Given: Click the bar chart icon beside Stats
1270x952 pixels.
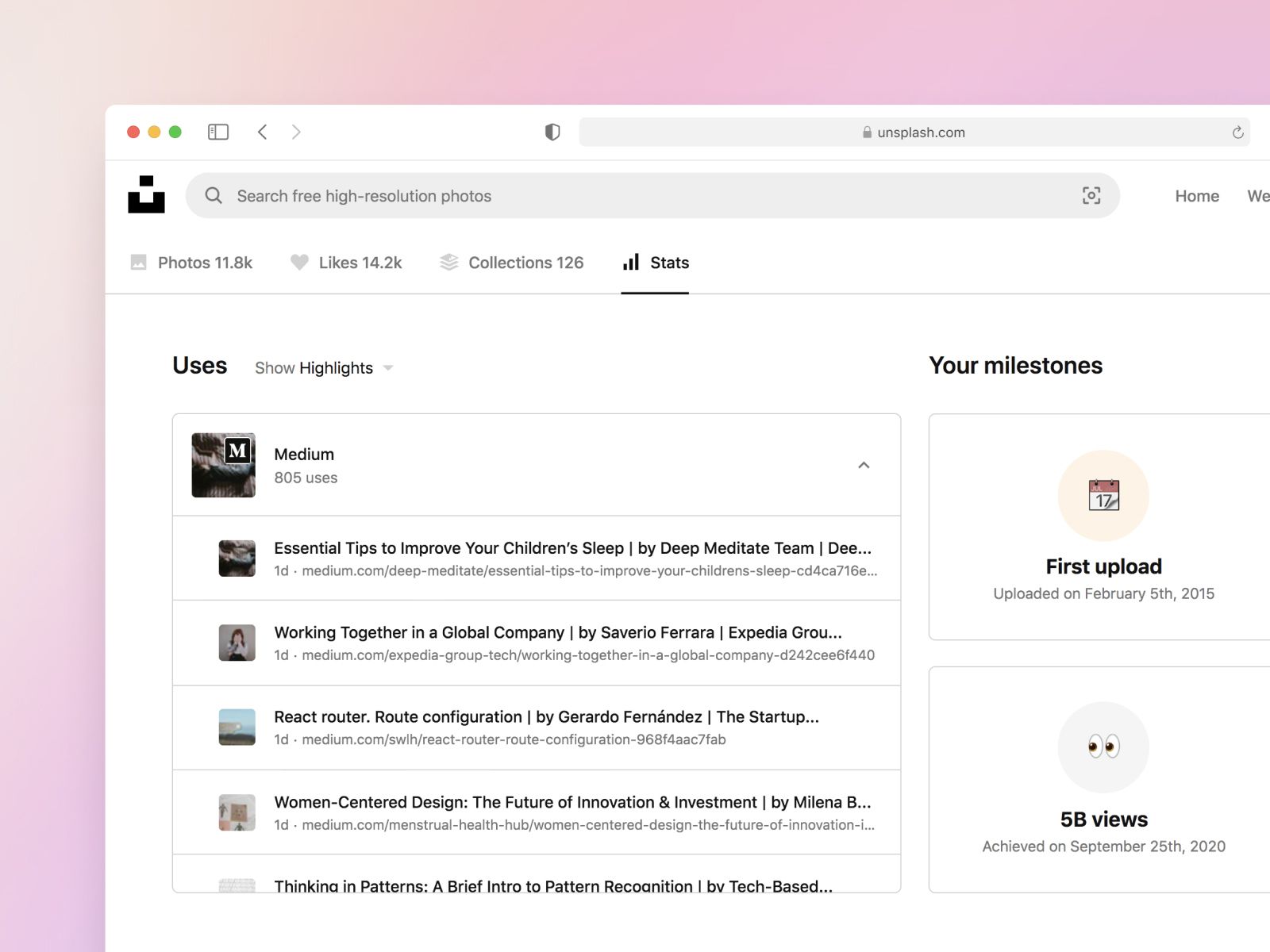Looking at the screenshot, I should point(631,263).
